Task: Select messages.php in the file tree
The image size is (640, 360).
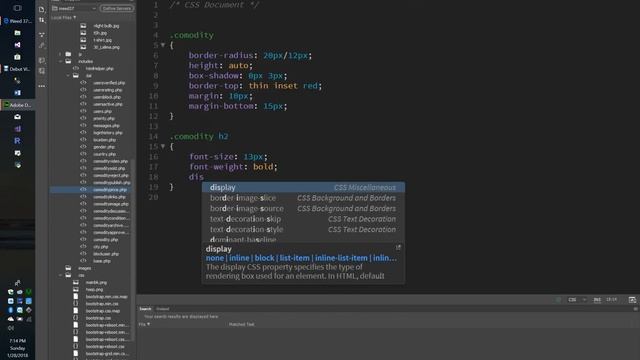Action: (106, 126)
